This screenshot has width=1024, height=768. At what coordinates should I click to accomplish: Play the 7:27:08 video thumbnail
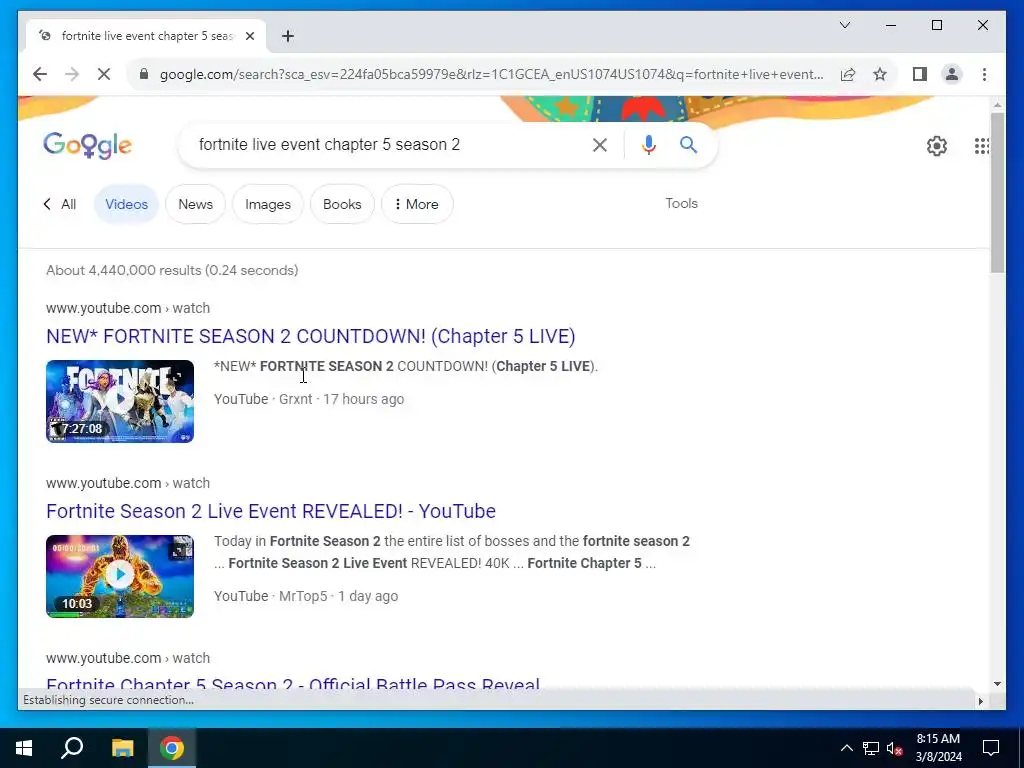point(120,401)
